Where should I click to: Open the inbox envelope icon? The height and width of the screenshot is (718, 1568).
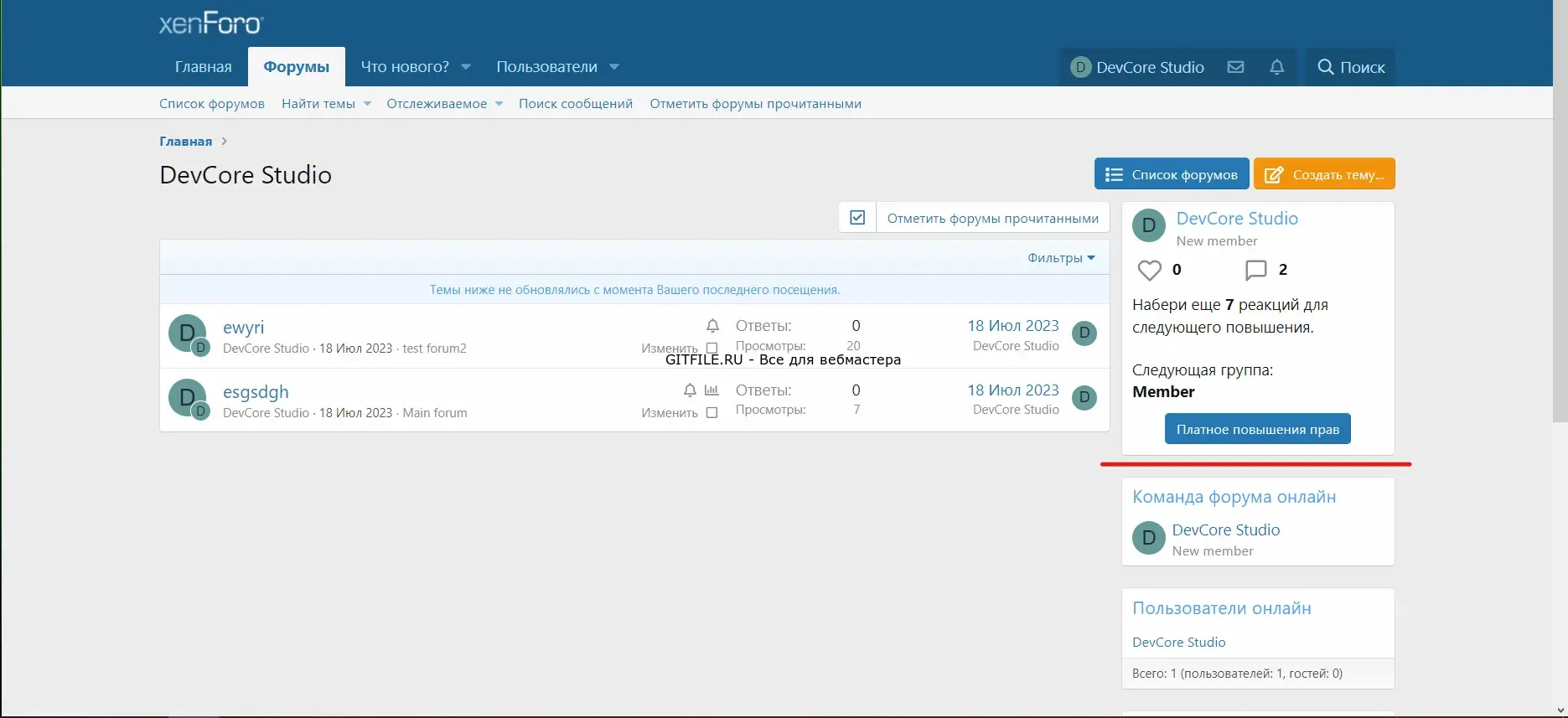(x=1235, y=67)
